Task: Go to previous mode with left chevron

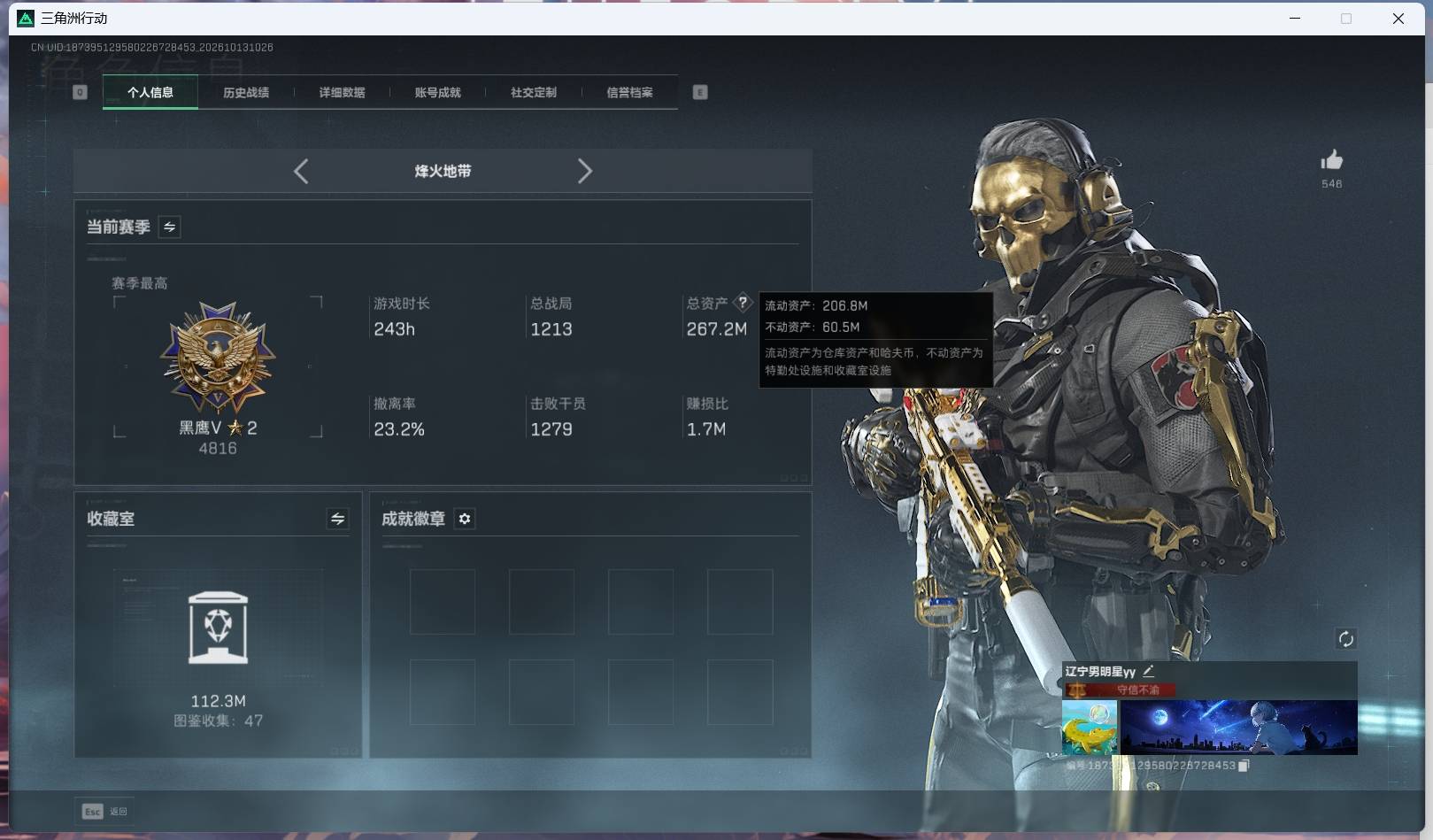Action: [x=301, y=171]
